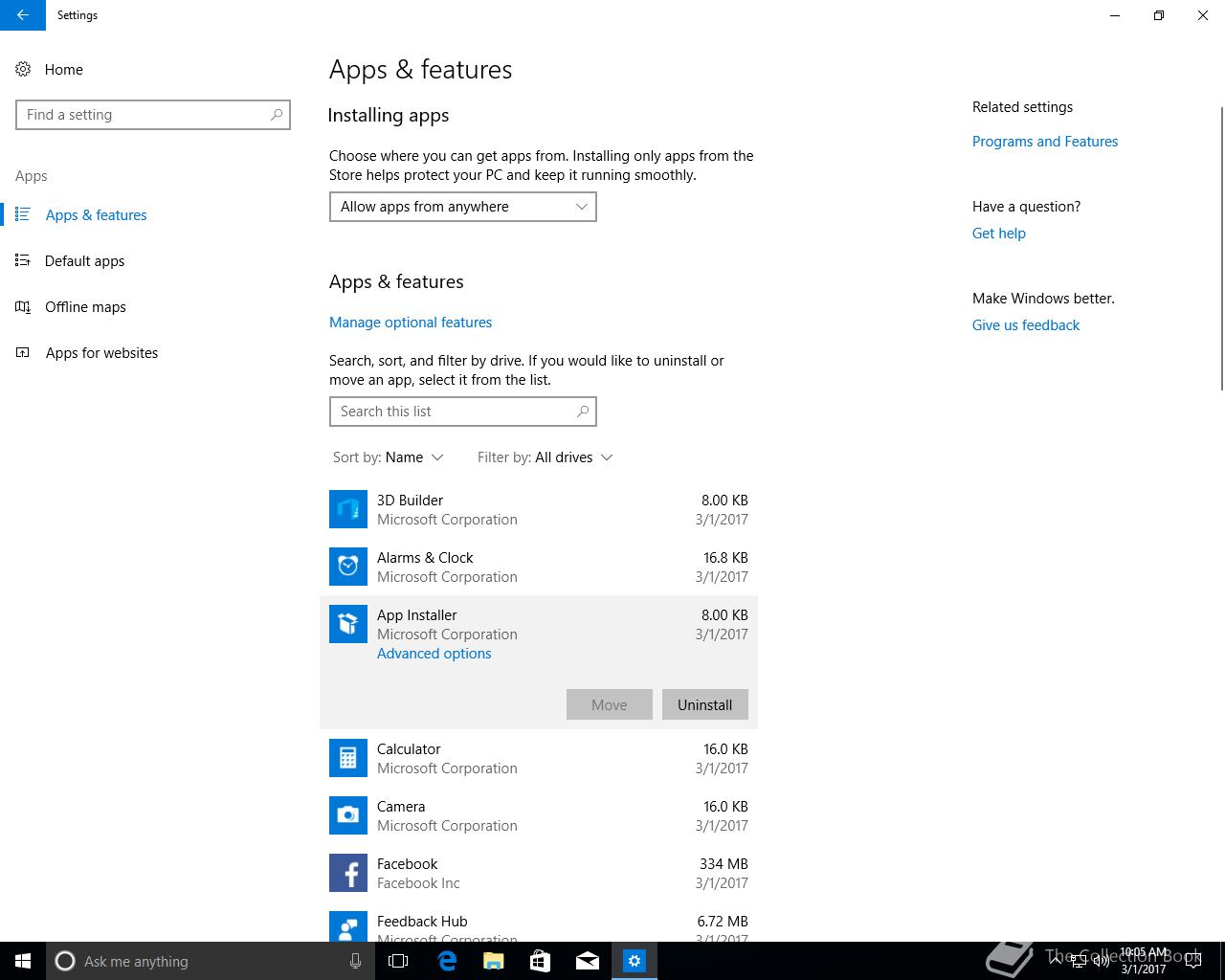Click the vertical scrollbar on the right

coord(1220,249)
